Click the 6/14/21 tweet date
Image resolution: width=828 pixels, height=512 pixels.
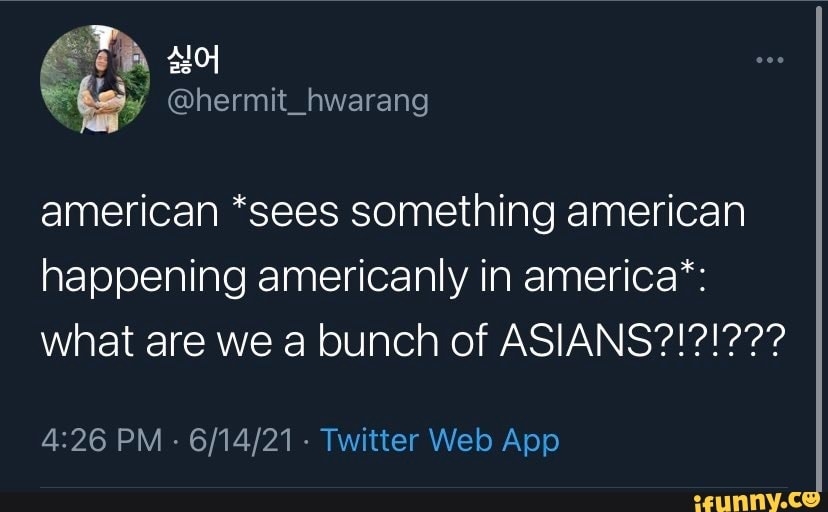[x=236, y=440]
